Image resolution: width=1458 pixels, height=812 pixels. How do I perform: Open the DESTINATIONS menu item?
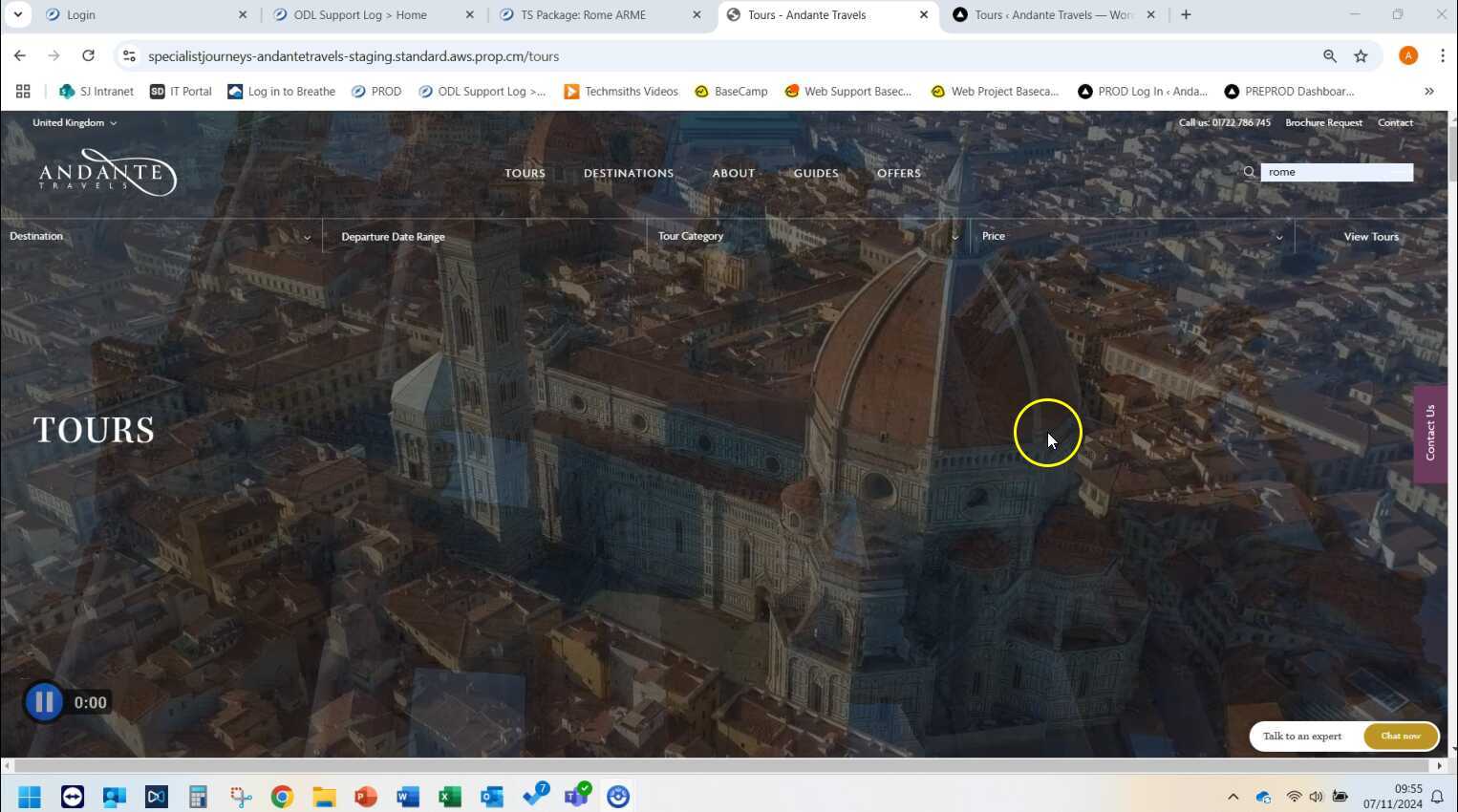(x=628, y=173)
